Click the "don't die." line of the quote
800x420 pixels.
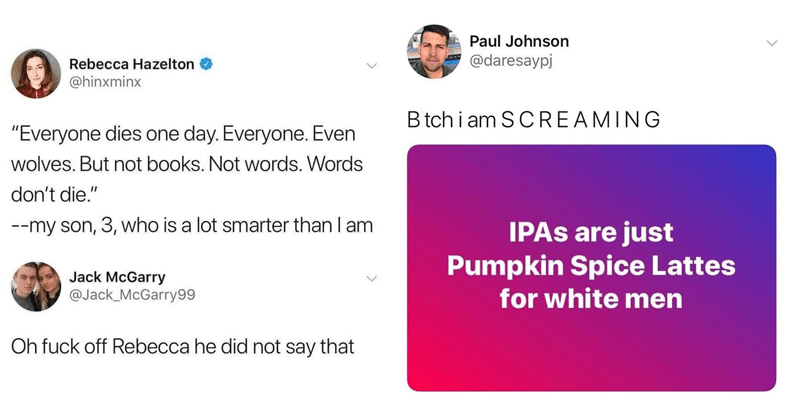pyautogui.click(x=52, y=194)
